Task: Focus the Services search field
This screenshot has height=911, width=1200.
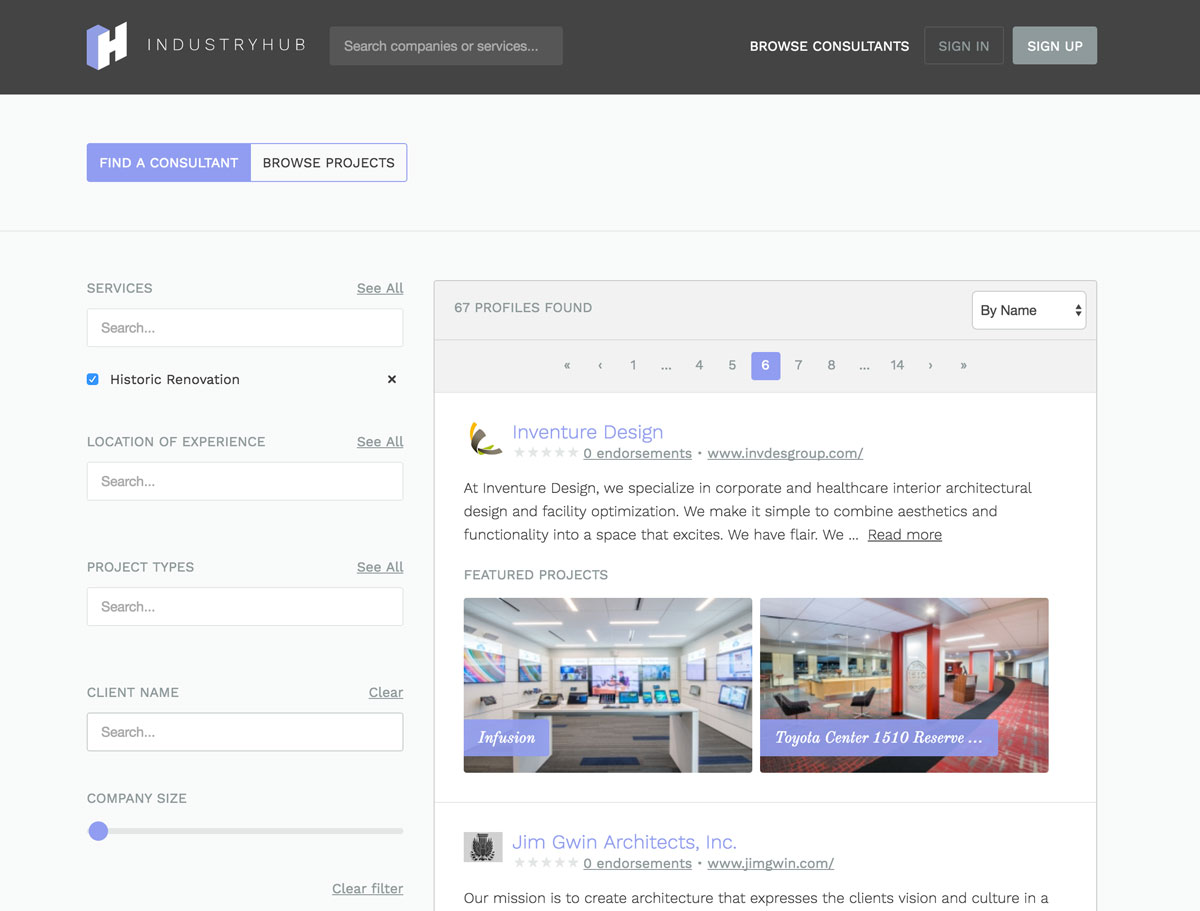Action: pos(245,328)
